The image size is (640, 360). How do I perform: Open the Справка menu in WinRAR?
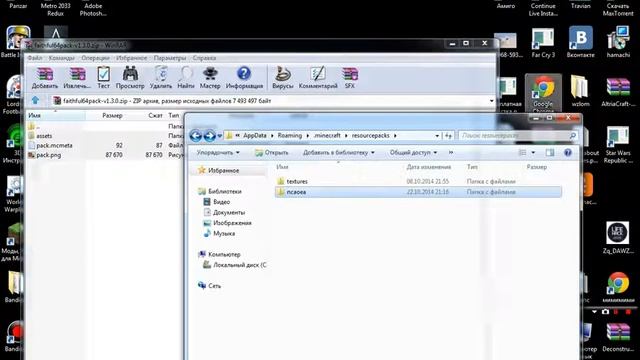point(204,58)
